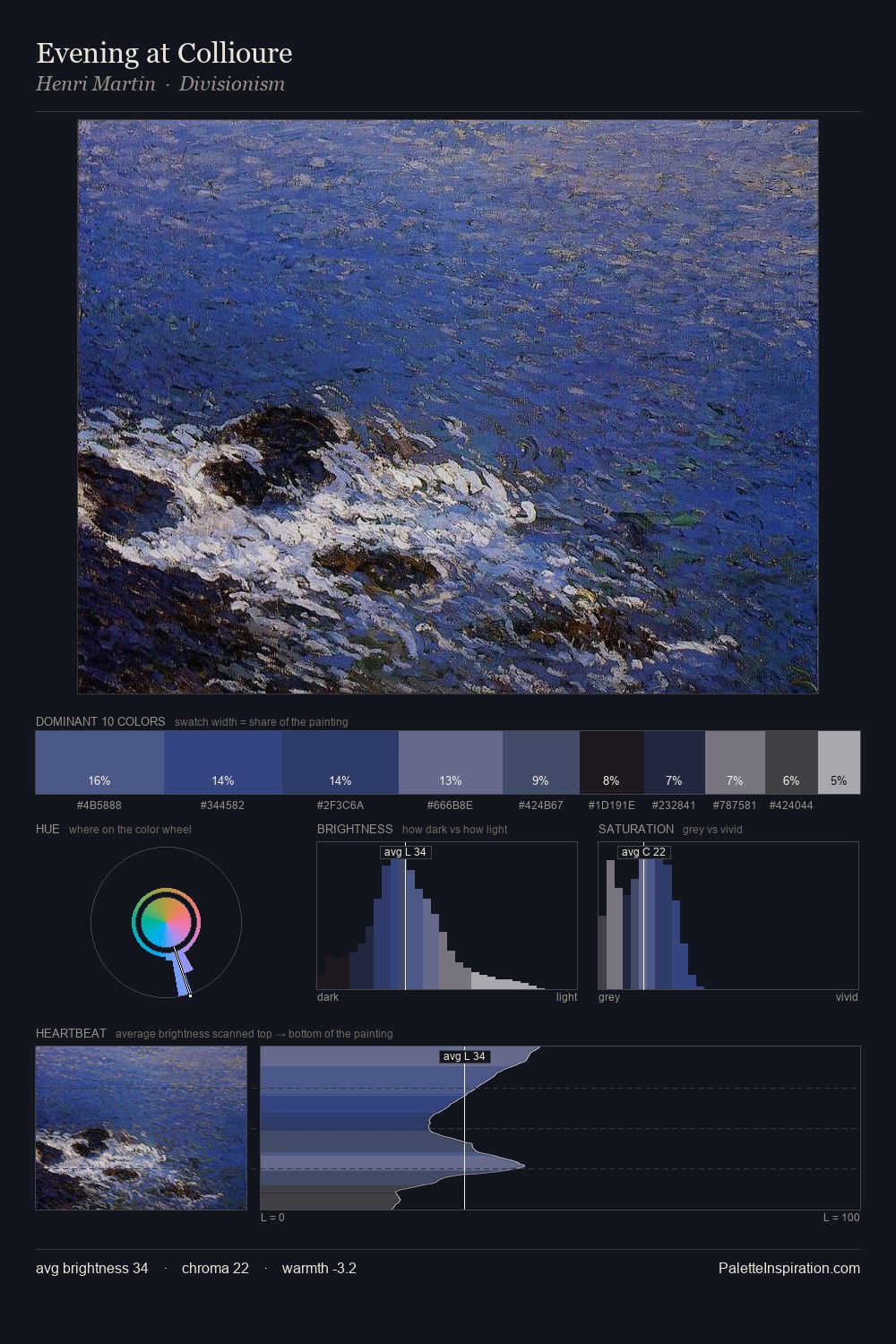Pick the 7% dark navy swatch #232841

click(675, 762)
